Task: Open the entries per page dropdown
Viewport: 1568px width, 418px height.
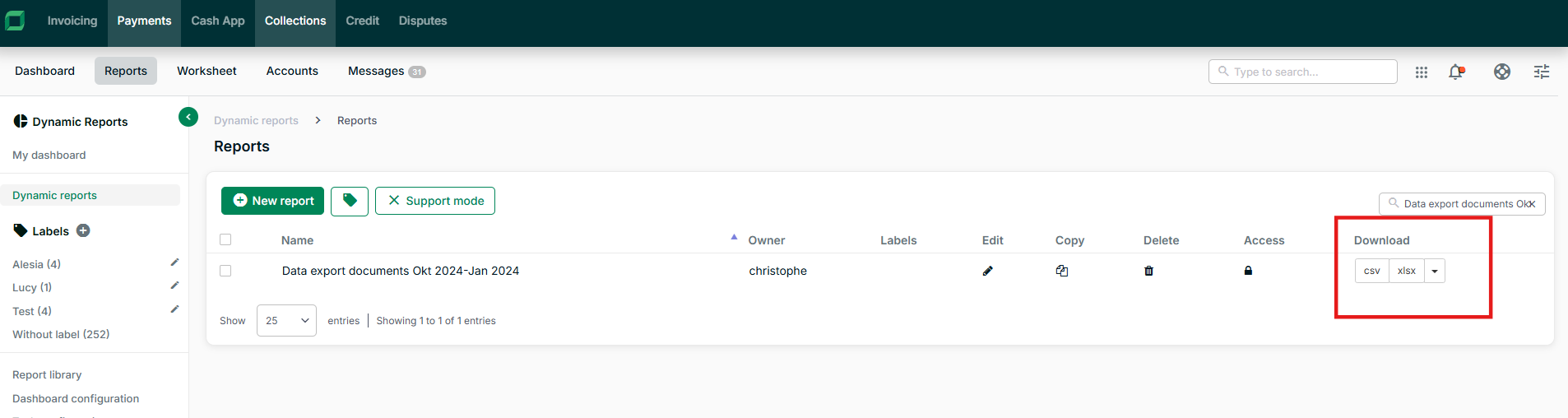Action: pos(286,321)
